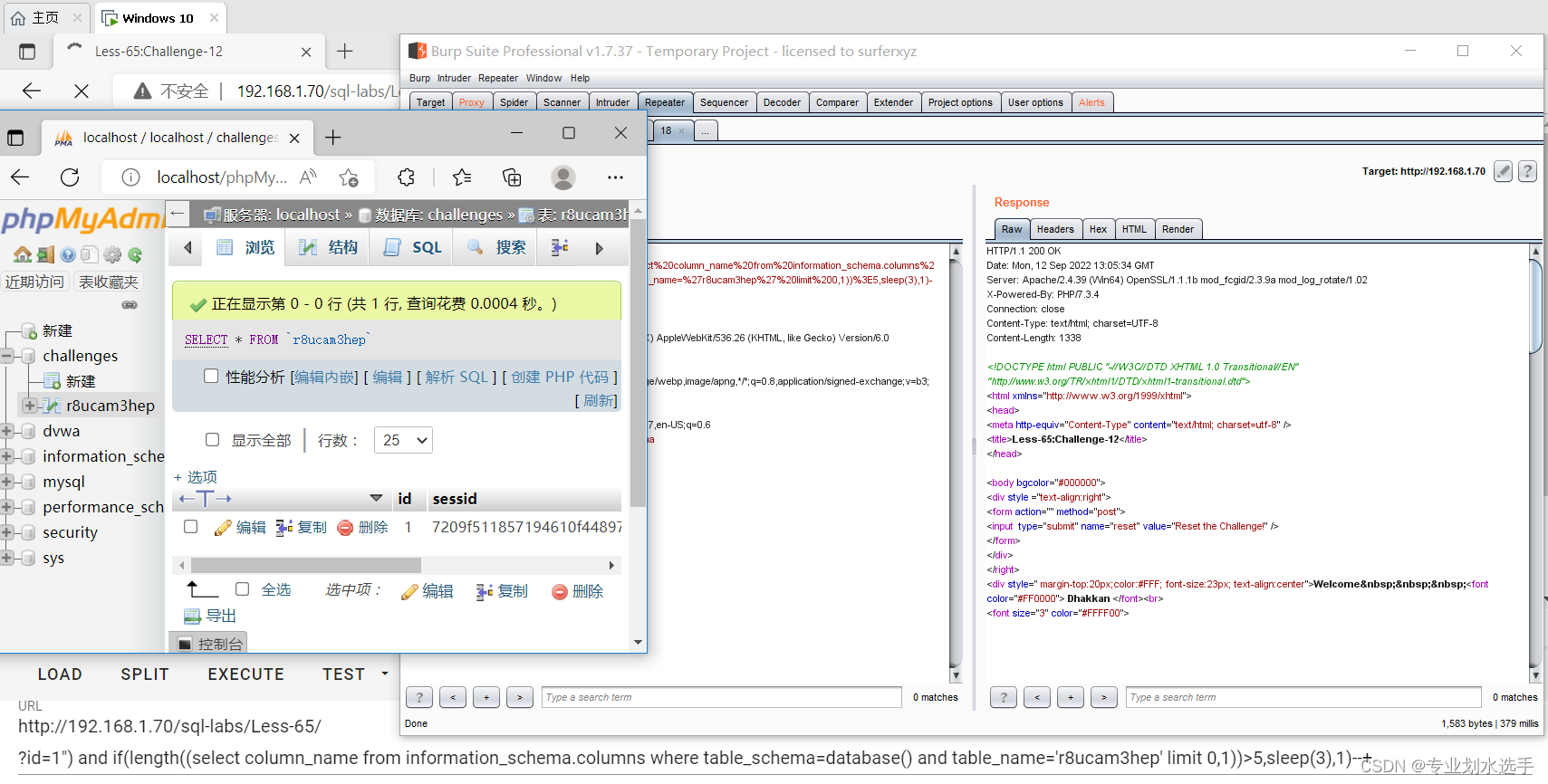Screen dimensions: 1548x784
Task: Enable the show all rows checkbox
Action: coord(212,439)
